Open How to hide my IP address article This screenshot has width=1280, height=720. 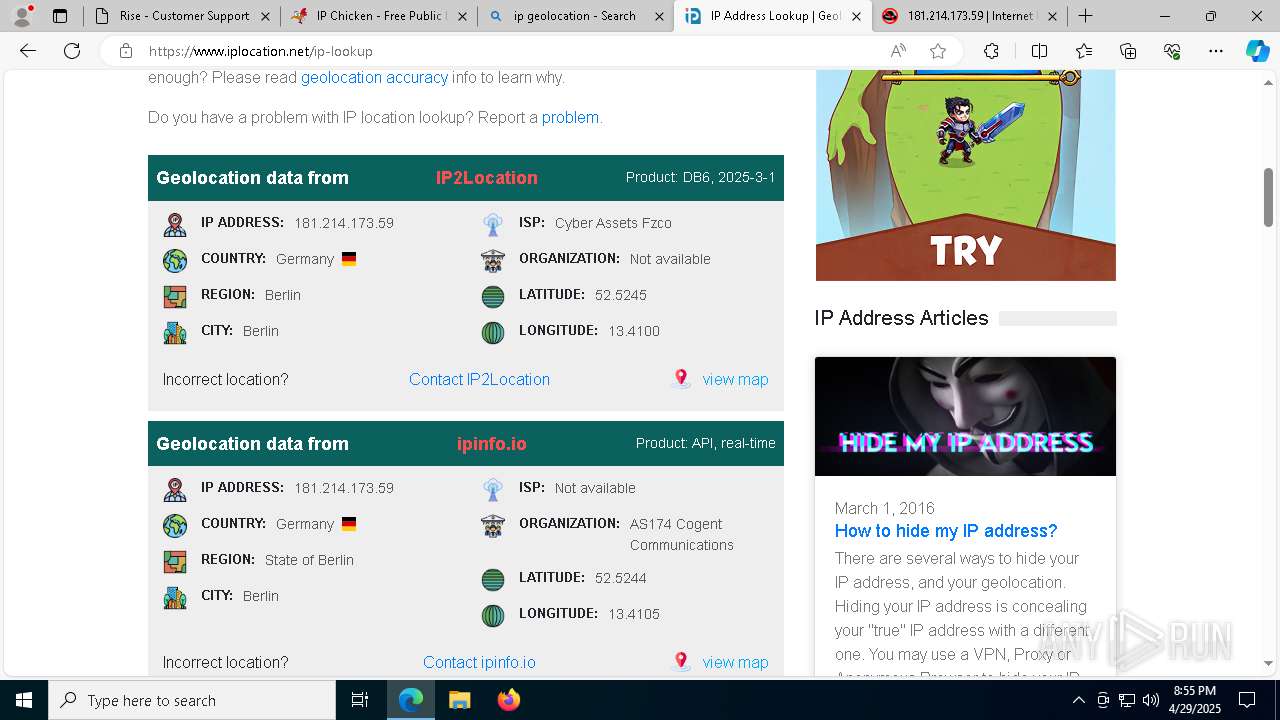(946, 531)
